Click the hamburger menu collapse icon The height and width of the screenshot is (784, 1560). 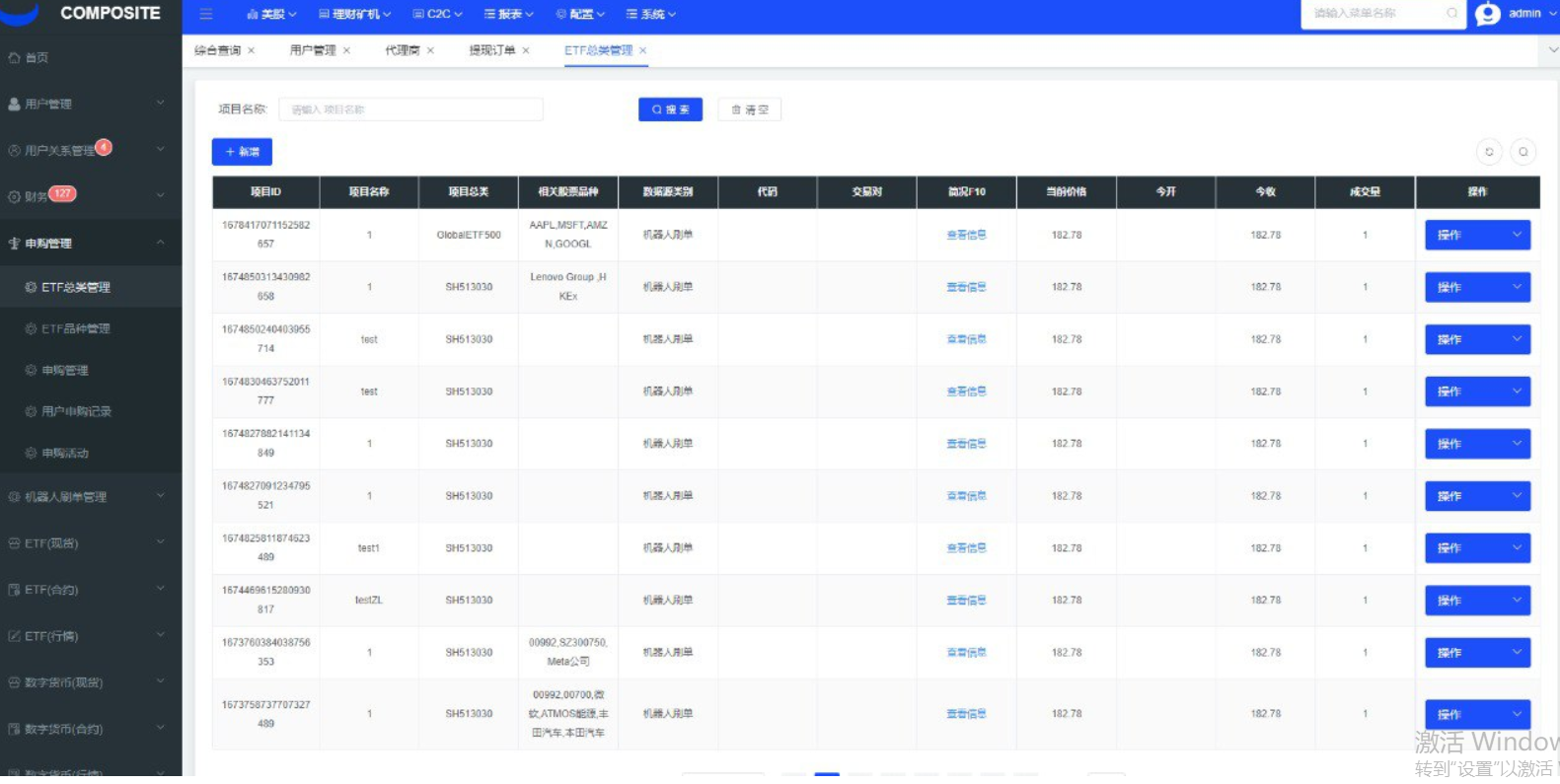[206, 14]
